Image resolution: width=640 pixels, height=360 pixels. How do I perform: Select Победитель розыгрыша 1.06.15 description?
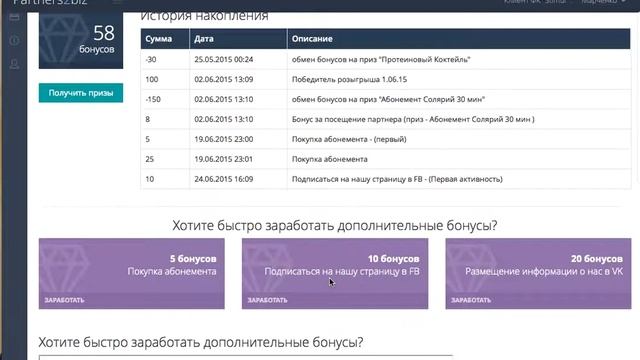pyautogui.click(x=349, y=79)
